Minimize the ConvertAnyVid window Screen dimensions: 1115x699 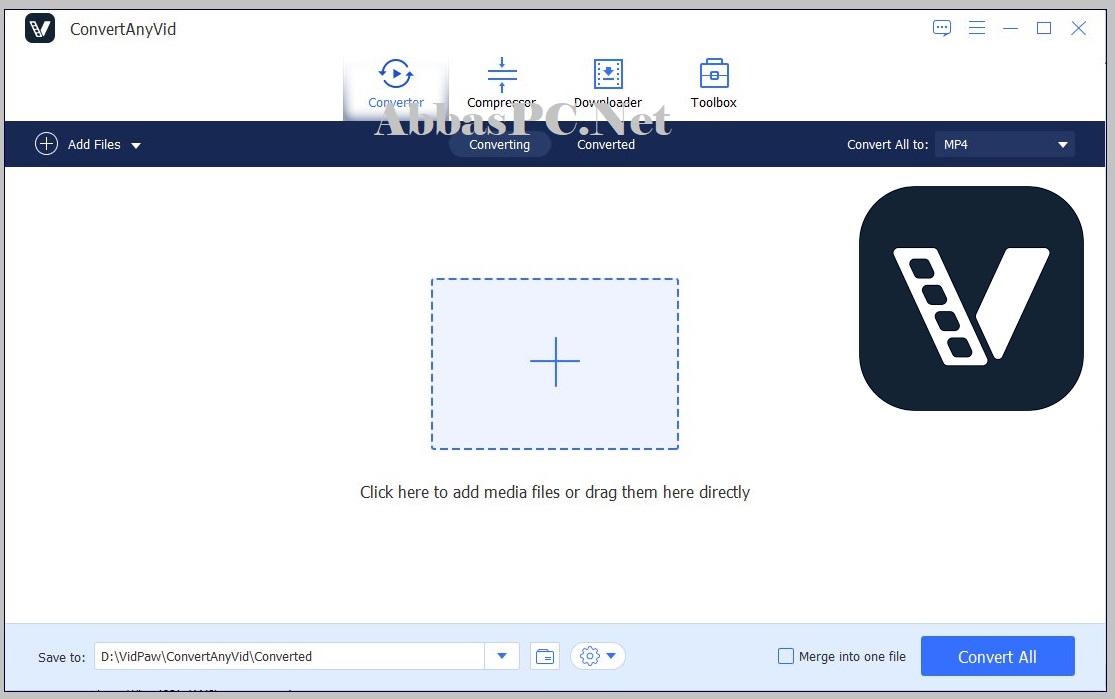click(1010, 28)
